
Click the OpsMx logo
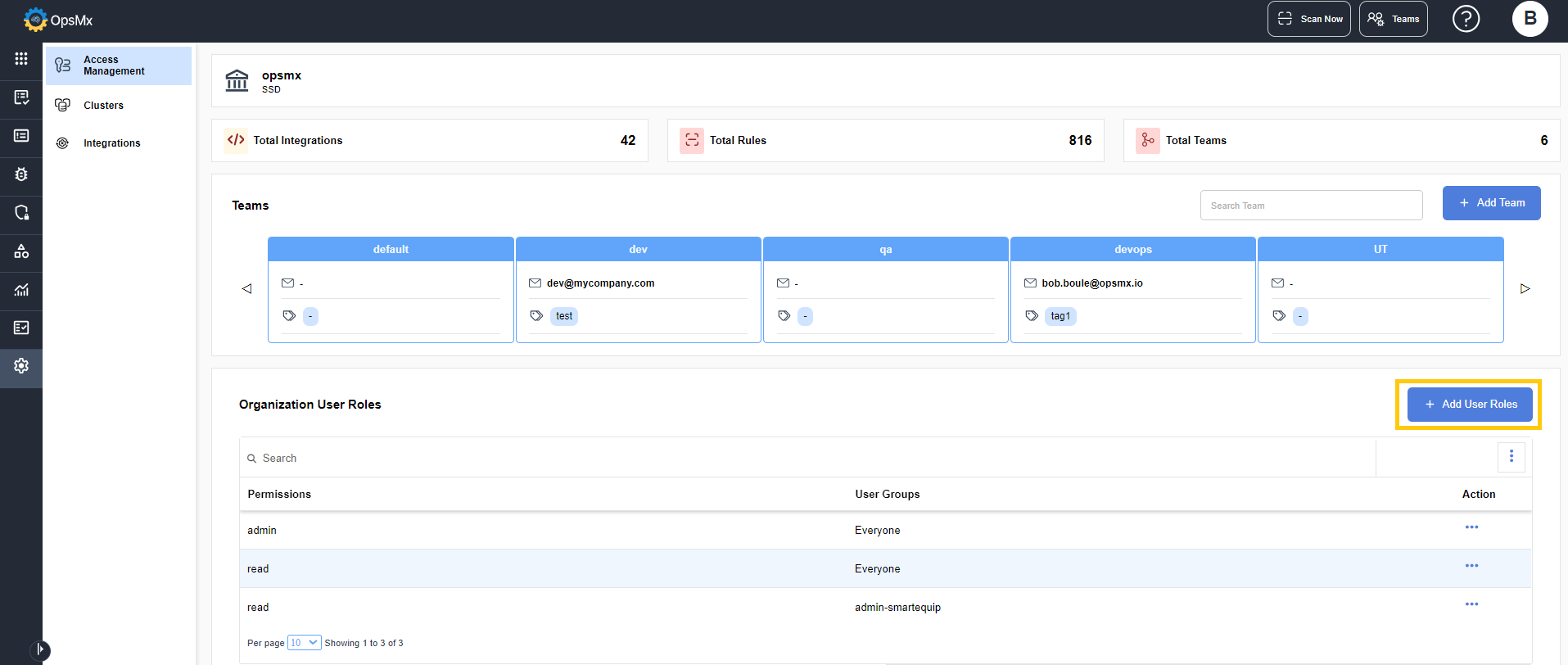point(58,20)
